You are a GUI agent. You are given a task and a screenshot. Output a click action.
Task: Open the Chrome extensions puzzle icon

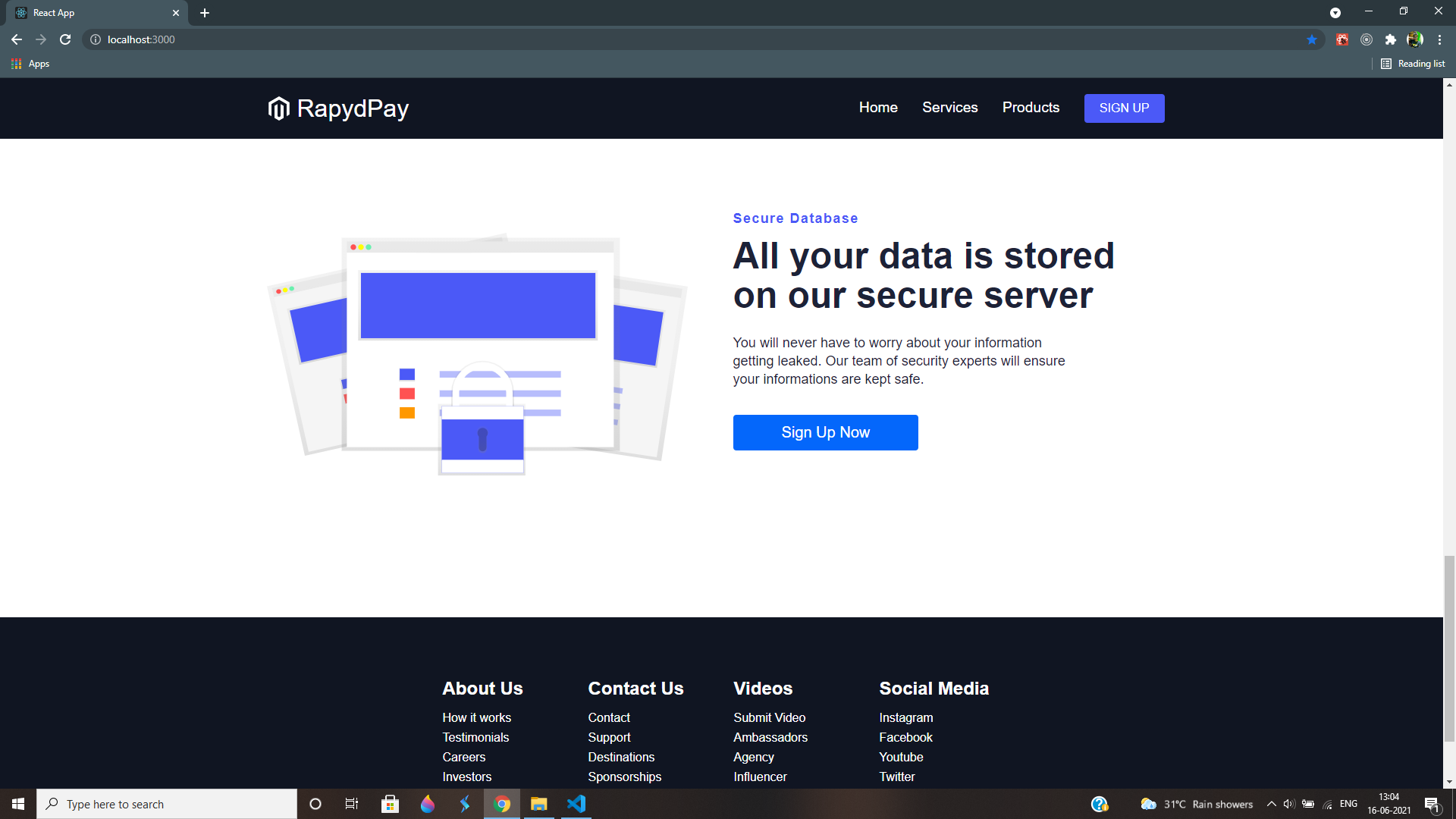point(1390,39)
